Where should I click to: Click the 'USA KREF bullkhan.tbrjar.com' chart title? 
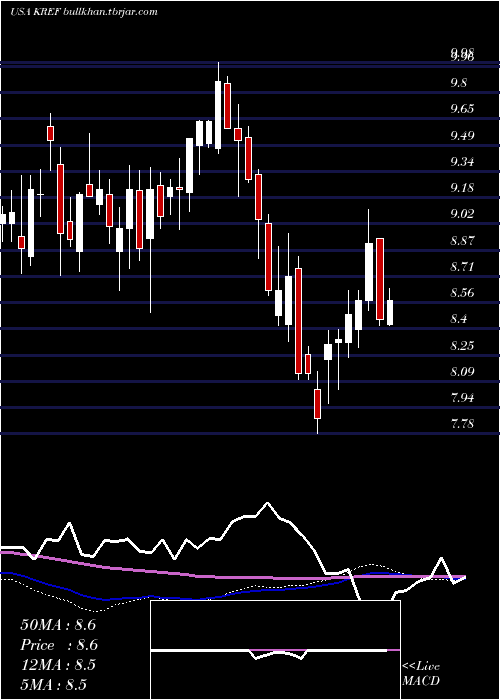coord(84,12)
